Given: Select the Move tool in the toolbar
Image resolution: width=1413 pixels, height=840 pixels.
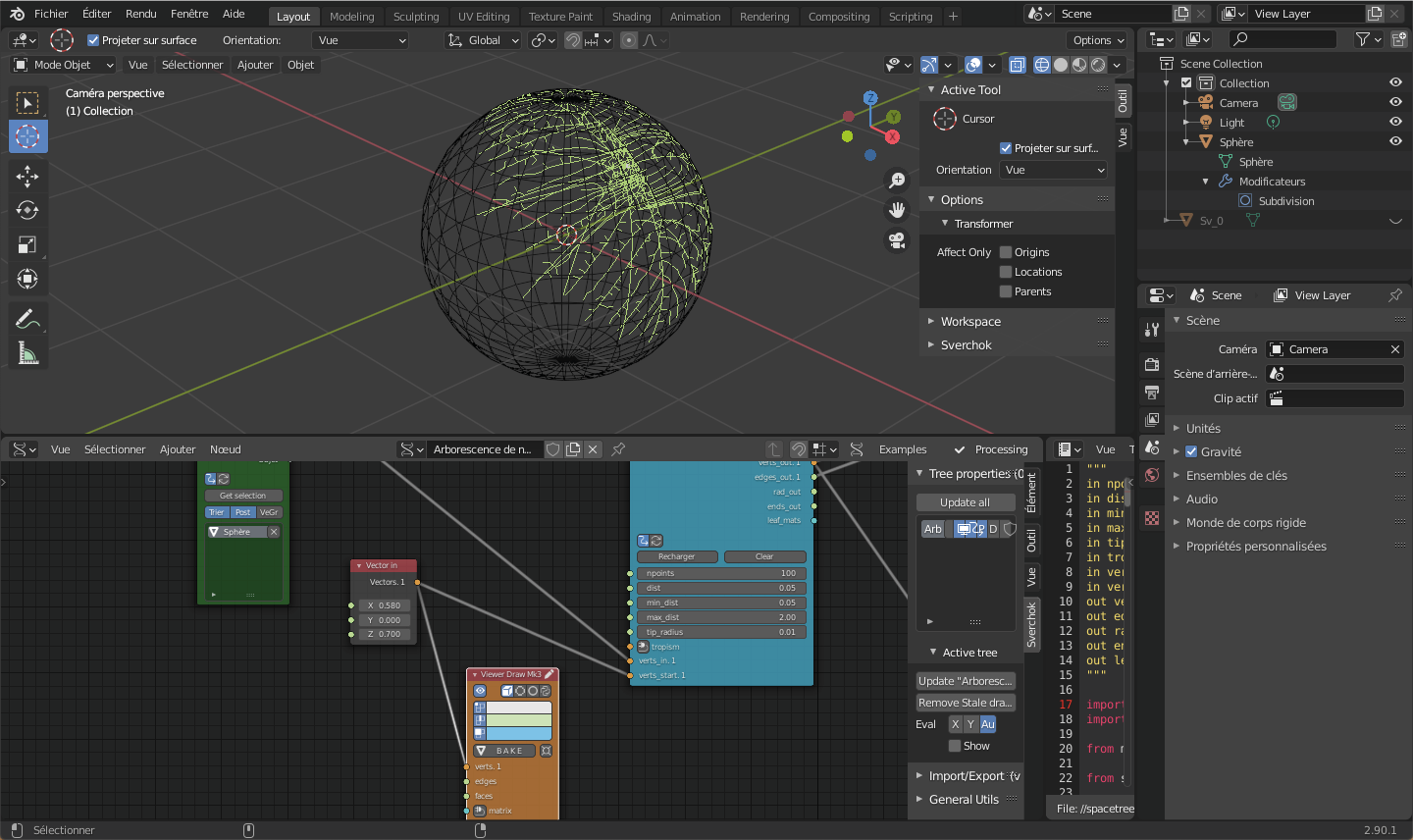Looking at the screenshot, I should 27,176.
